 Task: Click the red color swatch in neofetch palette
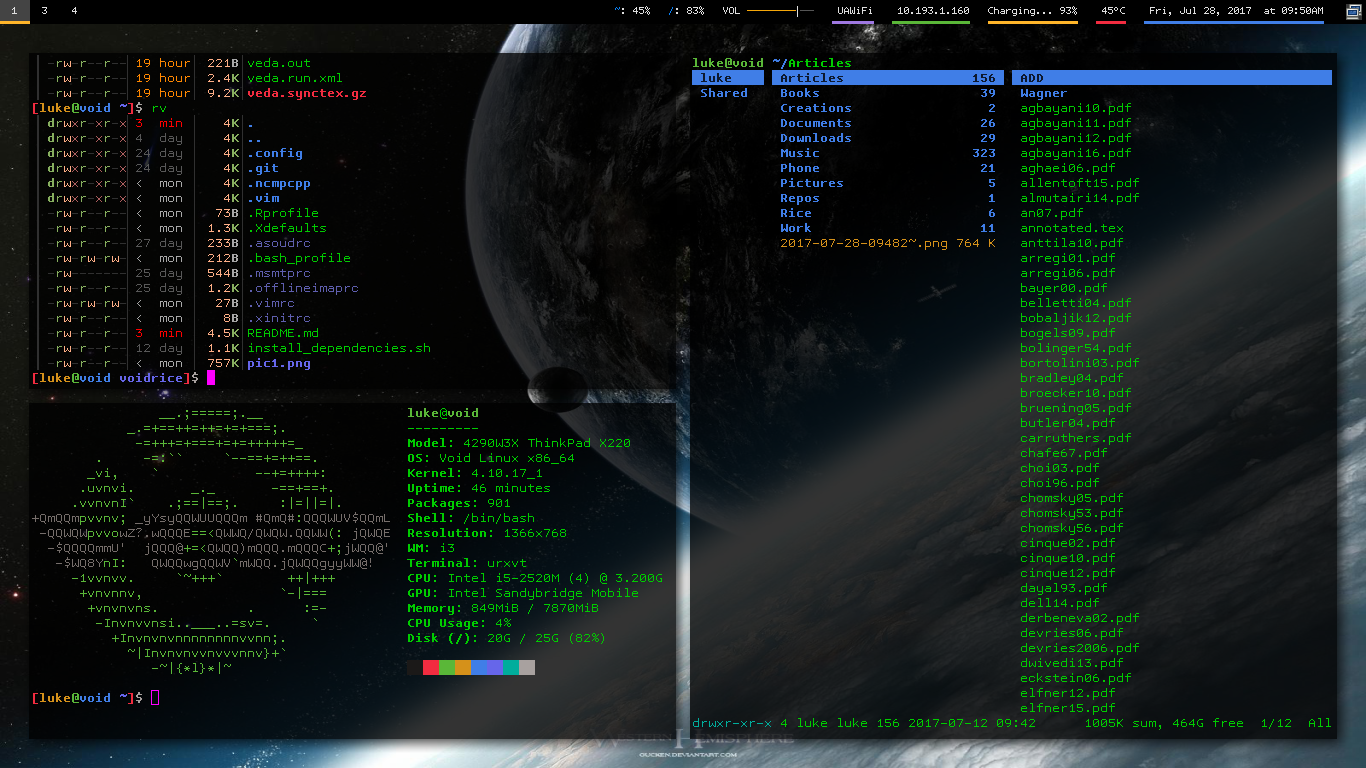click(431, 667)
